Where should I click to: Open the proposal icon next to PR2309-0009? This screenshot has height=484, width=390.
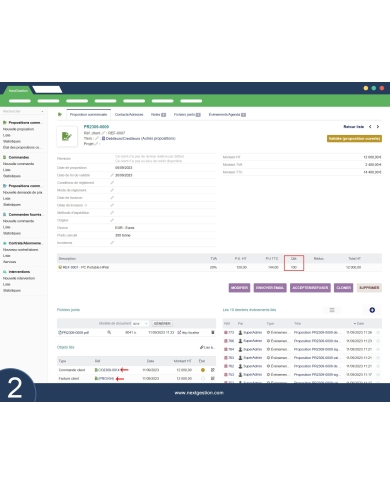coord(67,136)
